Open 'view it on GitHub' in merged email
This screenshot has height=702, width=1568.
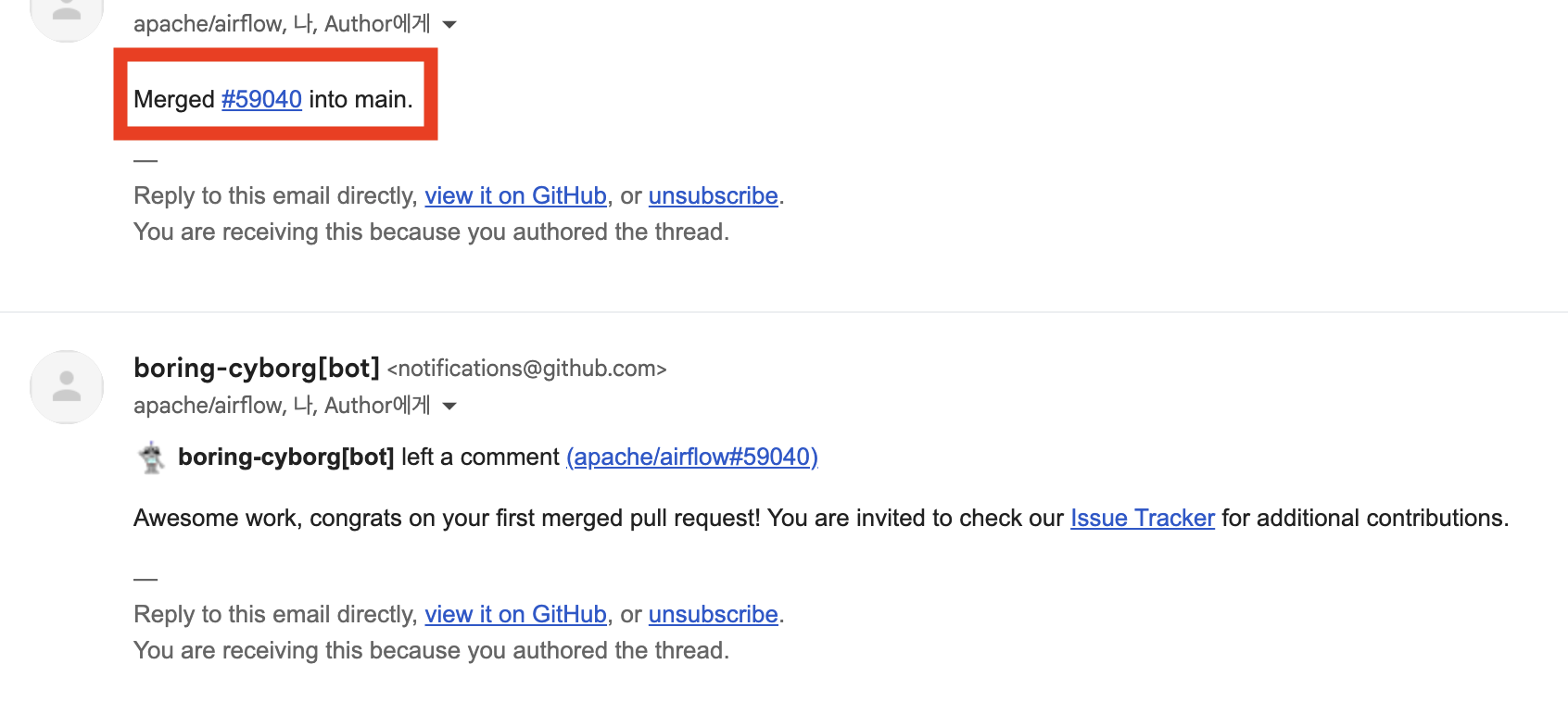click(x=515, y=196)
